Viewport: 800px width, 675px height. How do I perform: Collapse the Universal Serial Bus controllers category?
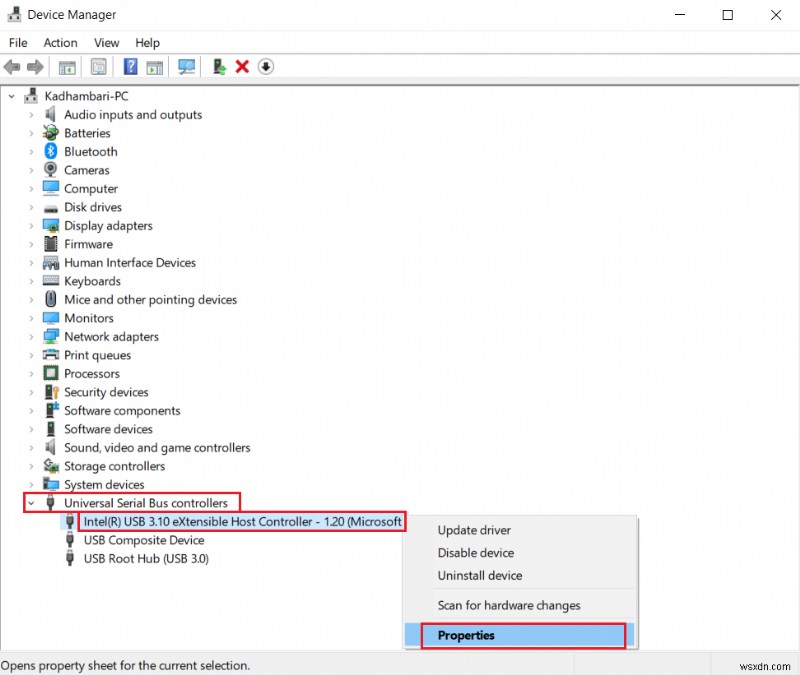[30, 503]
